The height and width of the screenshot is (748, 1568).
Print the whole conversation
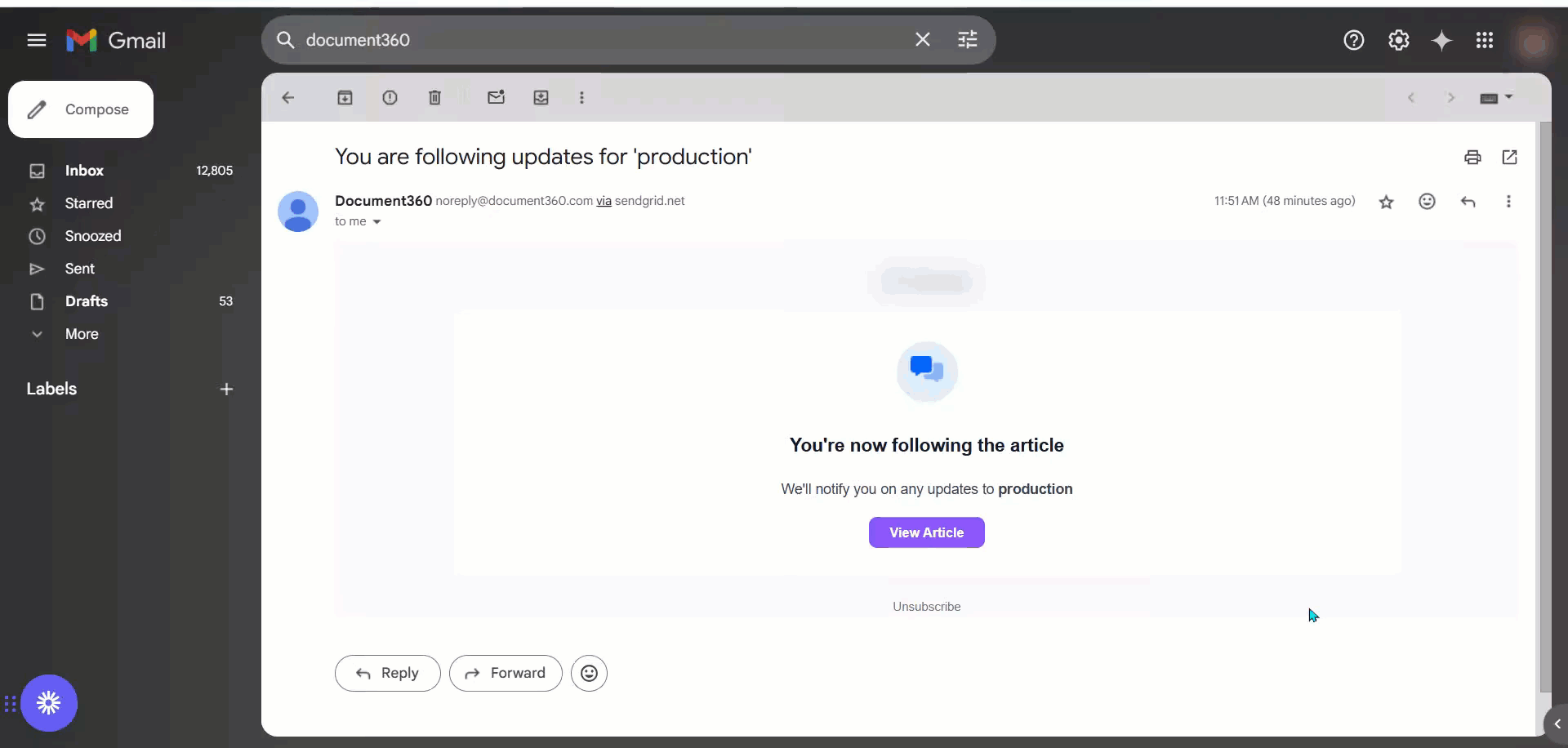[x=1472, y=158]
